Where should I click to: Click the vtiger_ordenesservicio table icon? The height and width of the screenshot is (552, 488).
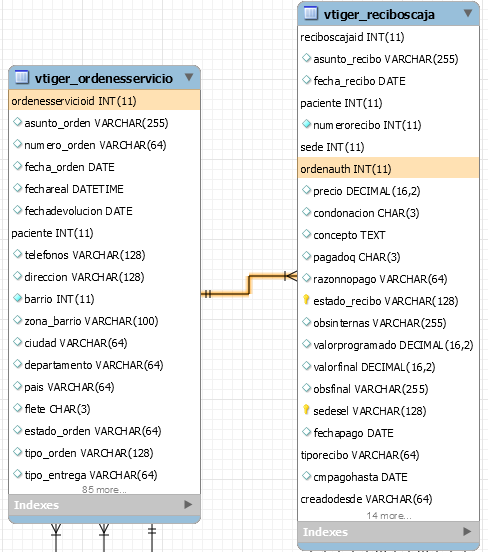pos(22,77)
